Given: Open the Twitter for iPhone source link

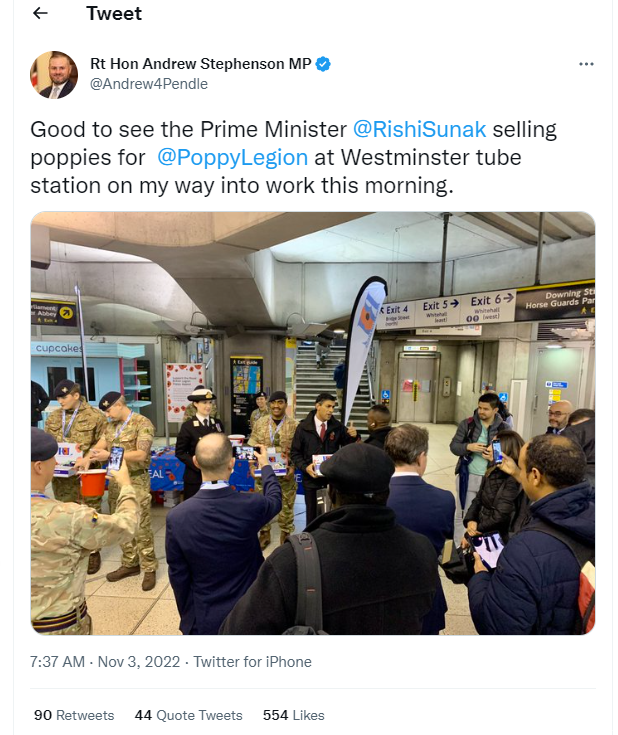Looking at the screenshot, I should point(253,662).
